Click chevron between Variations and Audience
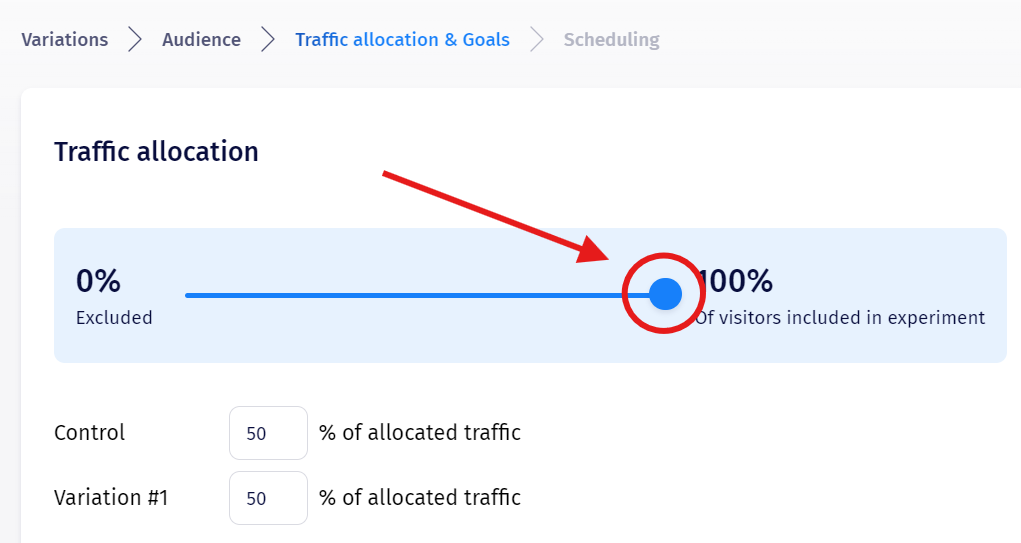 click(135, 40)
